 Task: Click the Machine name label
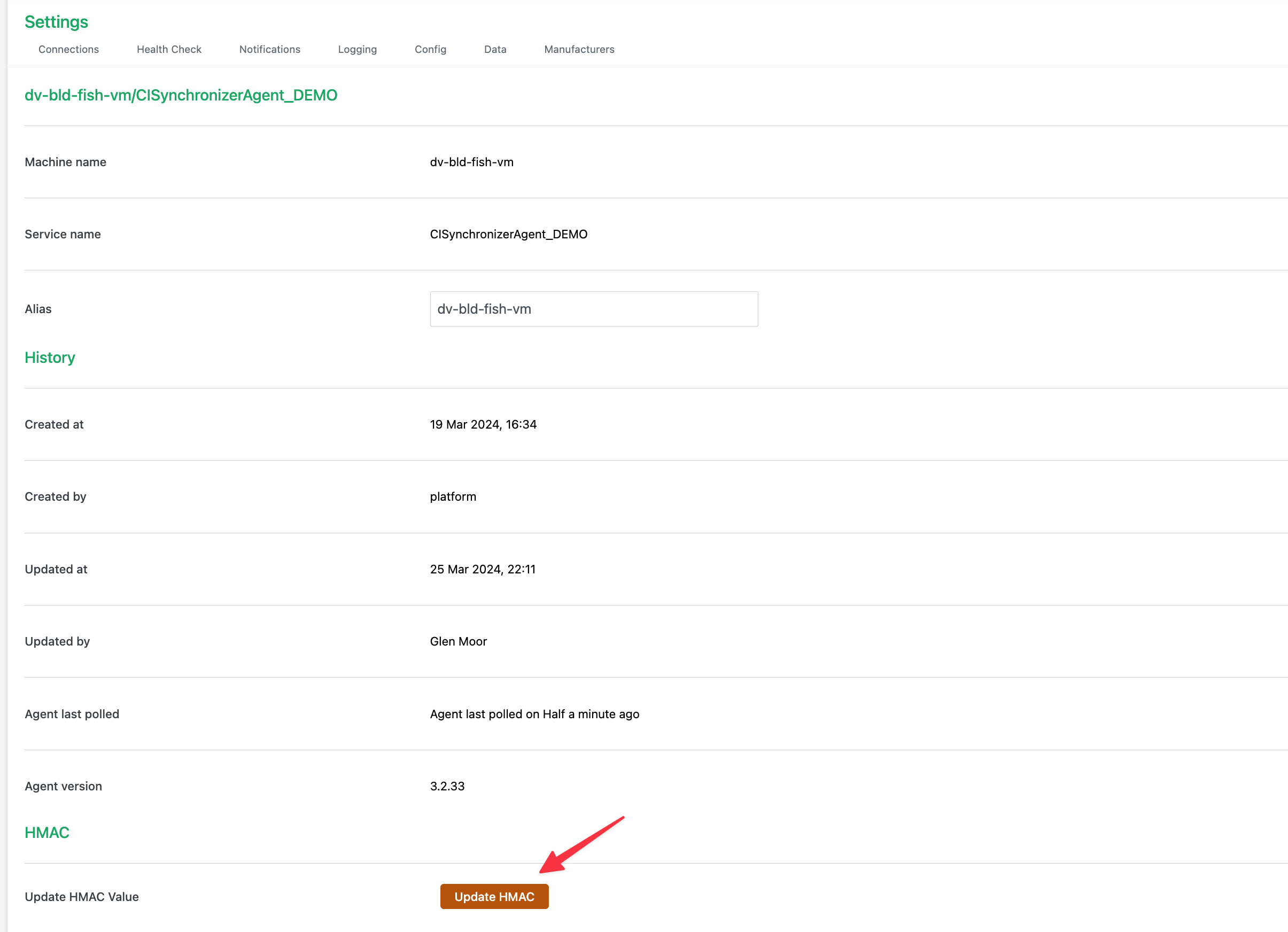pos(65,162)
